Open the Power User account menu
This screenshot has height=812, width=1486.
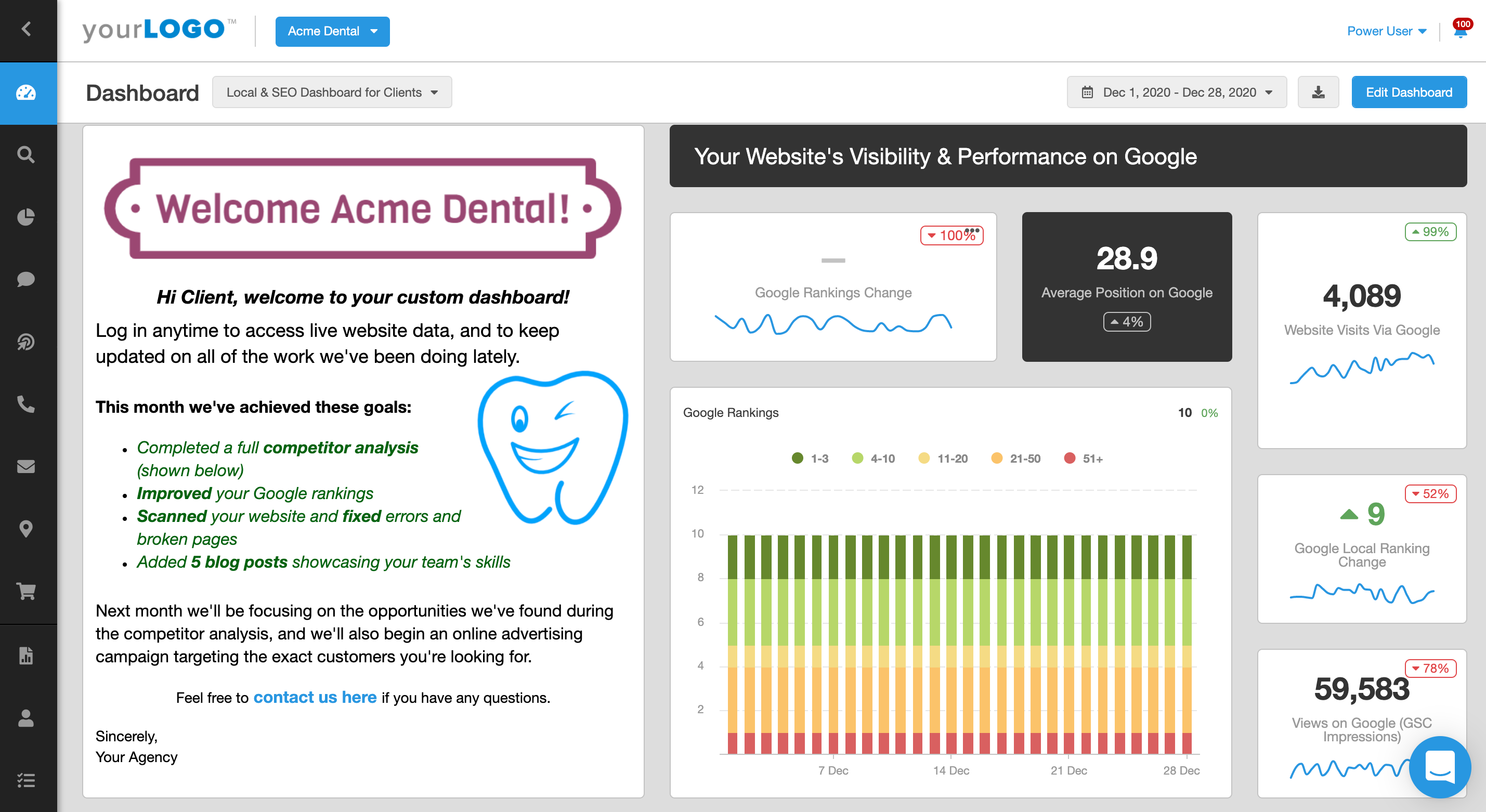click(x=1386, y=31)
